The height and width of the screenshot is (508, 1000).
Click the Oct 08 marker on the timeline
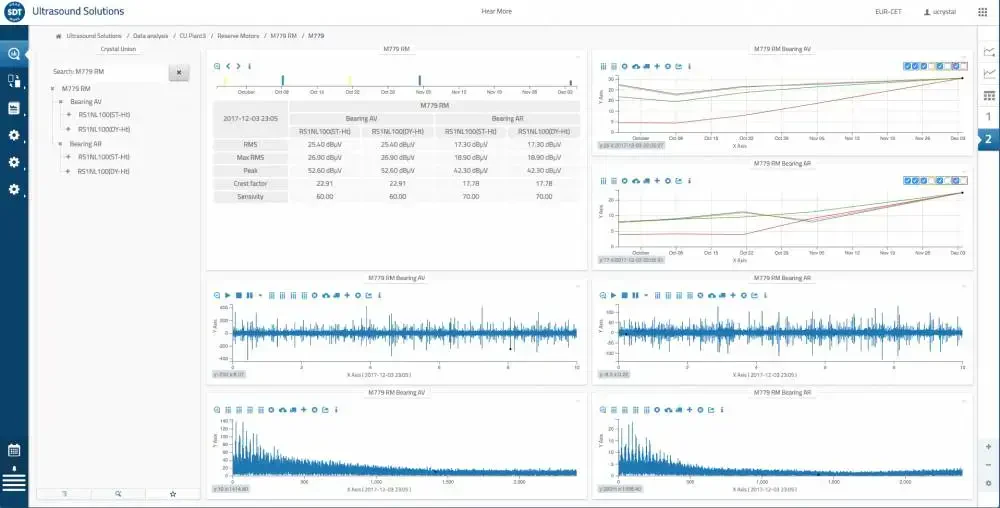pos(283,80)
